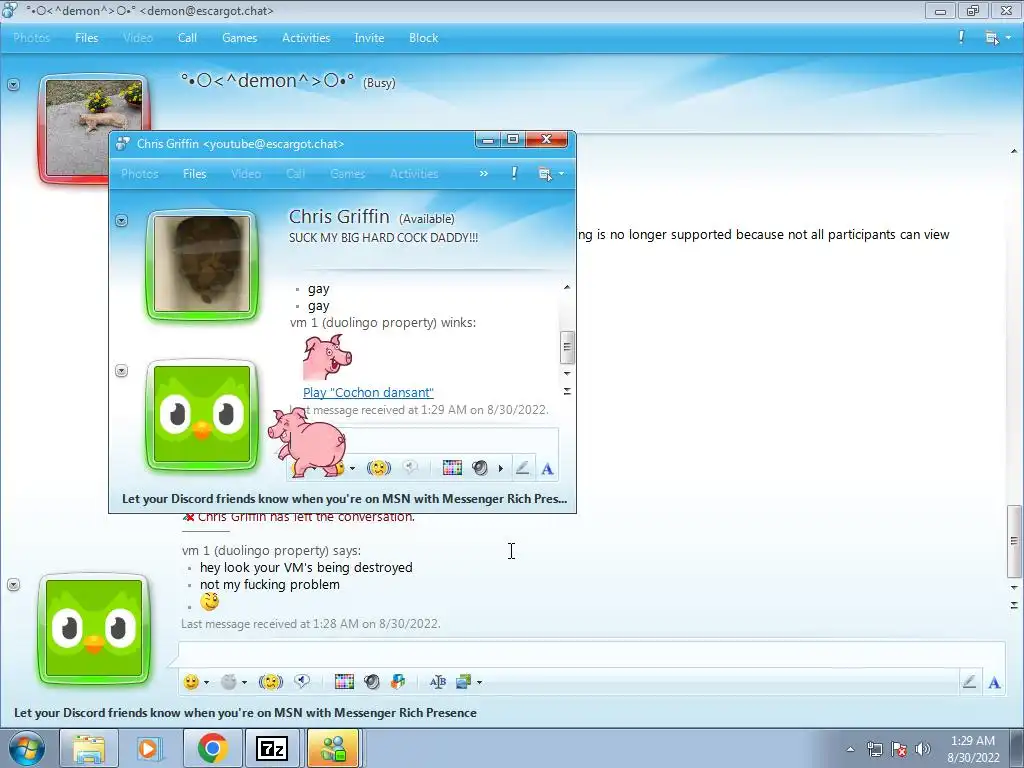Collapse own Duolingo picture in demon window
Screen dimensions: 1024x768
coord(14,584)
